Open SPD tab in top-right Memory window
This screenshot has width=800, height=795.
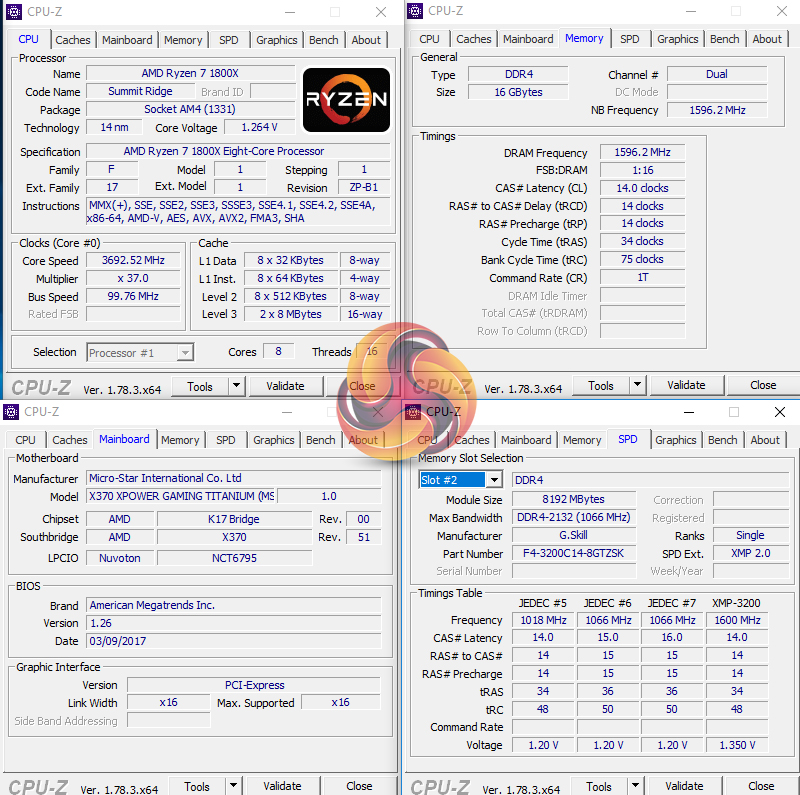630,39
